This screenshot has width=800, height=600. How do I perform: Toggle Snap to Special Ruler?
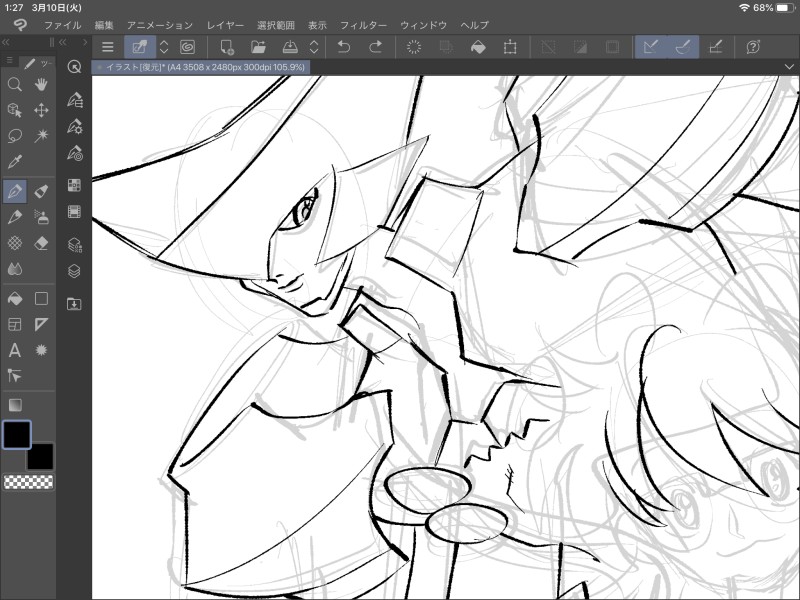pyautogui.click(x=682, y=47)
